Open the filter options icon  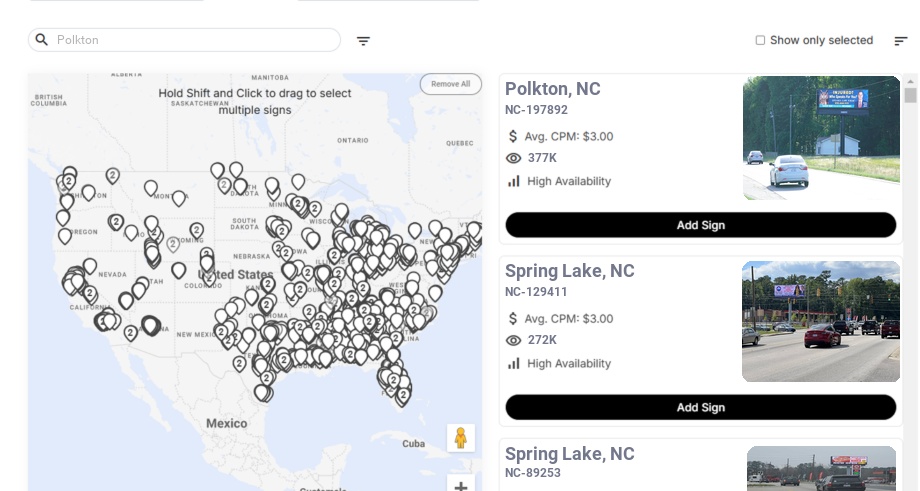364,41
